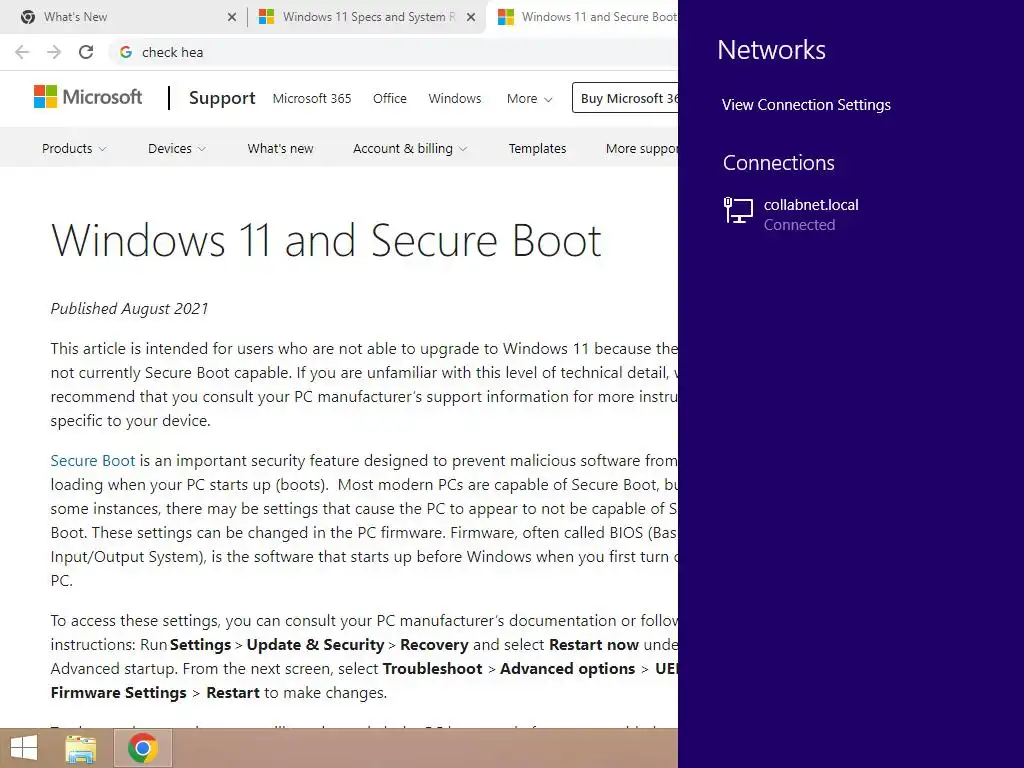Reload the page with the refresh icon

[86, 52]
